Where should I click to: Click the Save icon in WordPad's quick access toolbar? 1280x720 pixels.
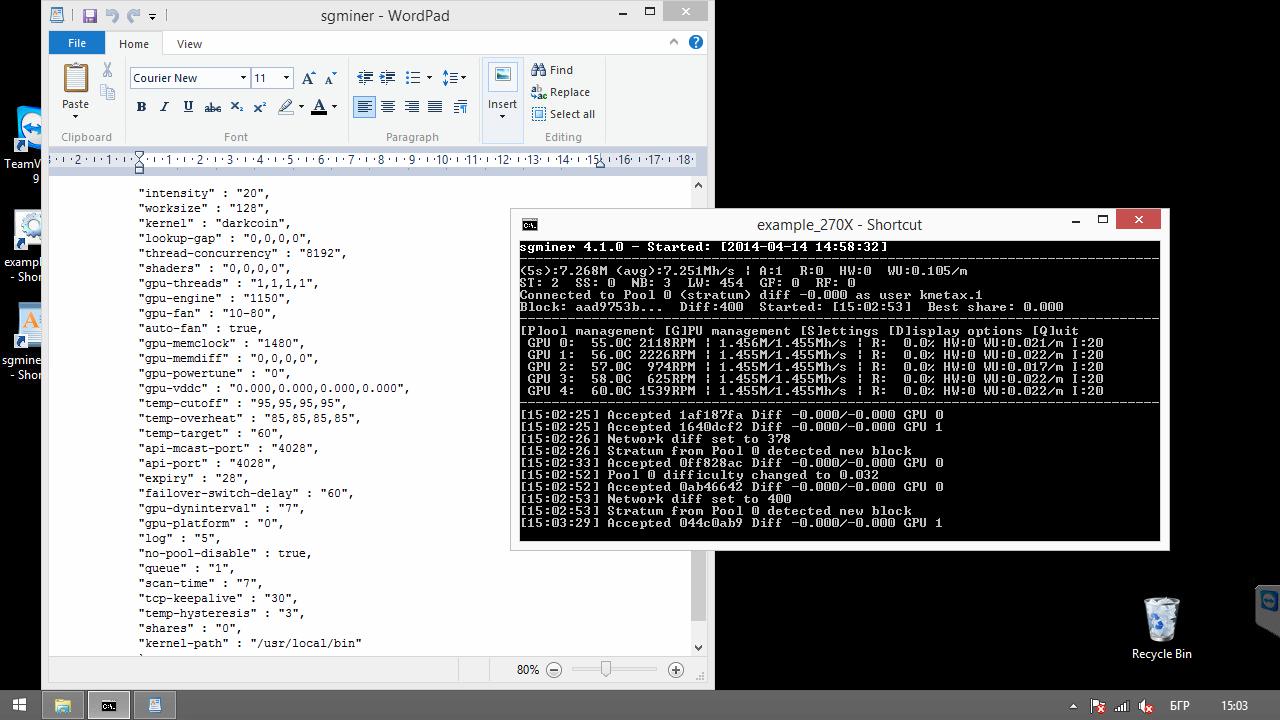(x=89, y=16)
